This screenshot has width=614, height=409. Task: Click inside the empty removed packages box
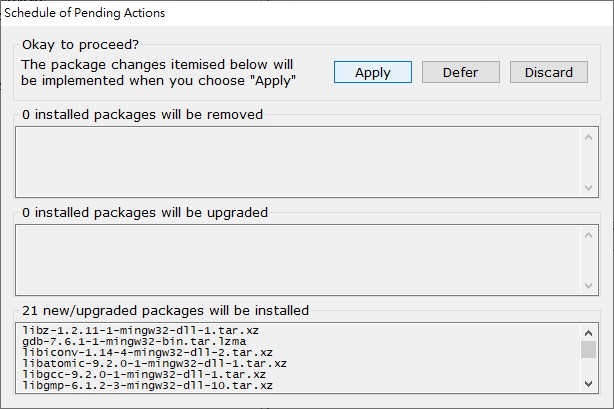(x=298, y=162)
